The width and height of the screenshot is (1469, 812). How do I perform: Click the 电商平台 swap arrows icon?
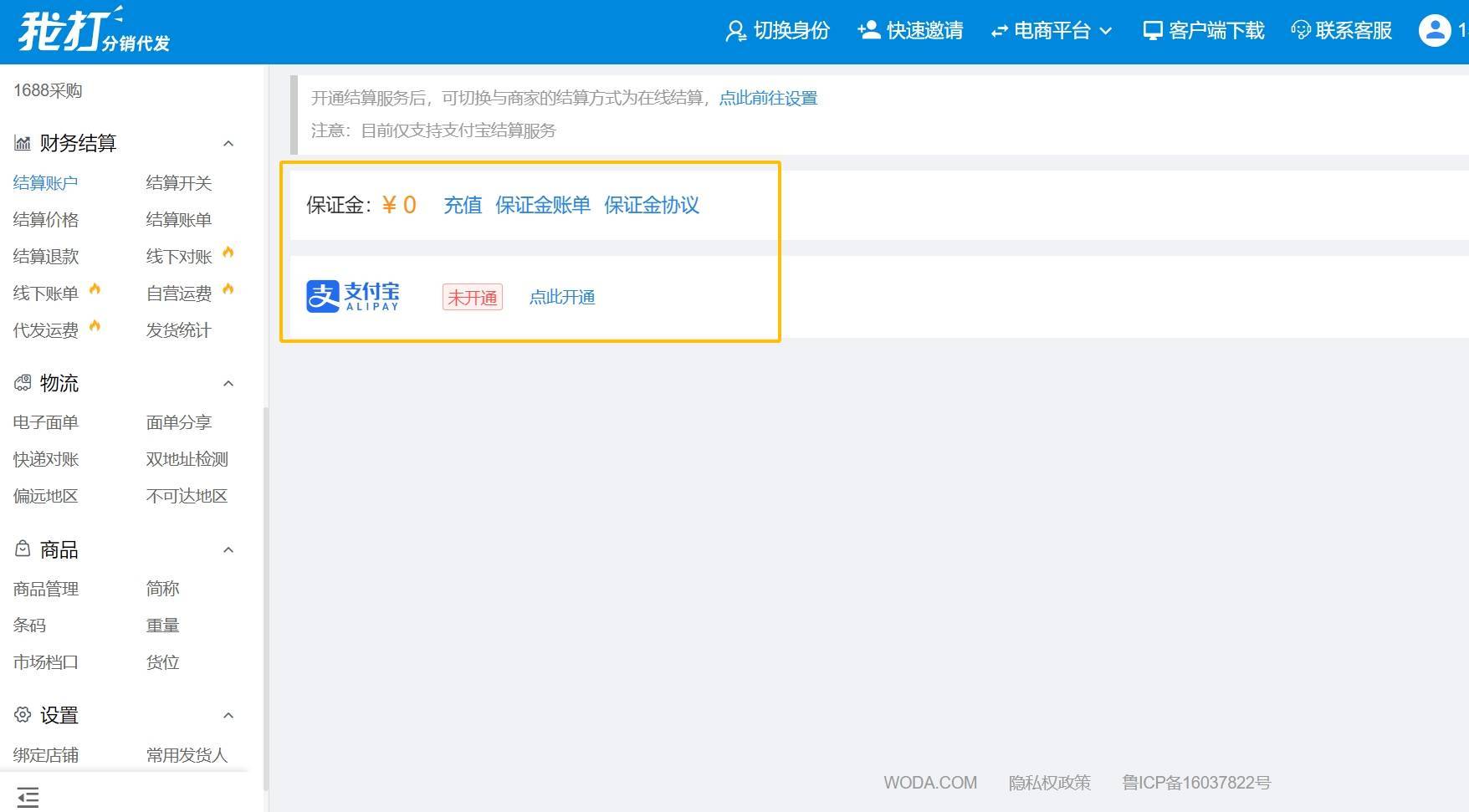tap(999, 32)
